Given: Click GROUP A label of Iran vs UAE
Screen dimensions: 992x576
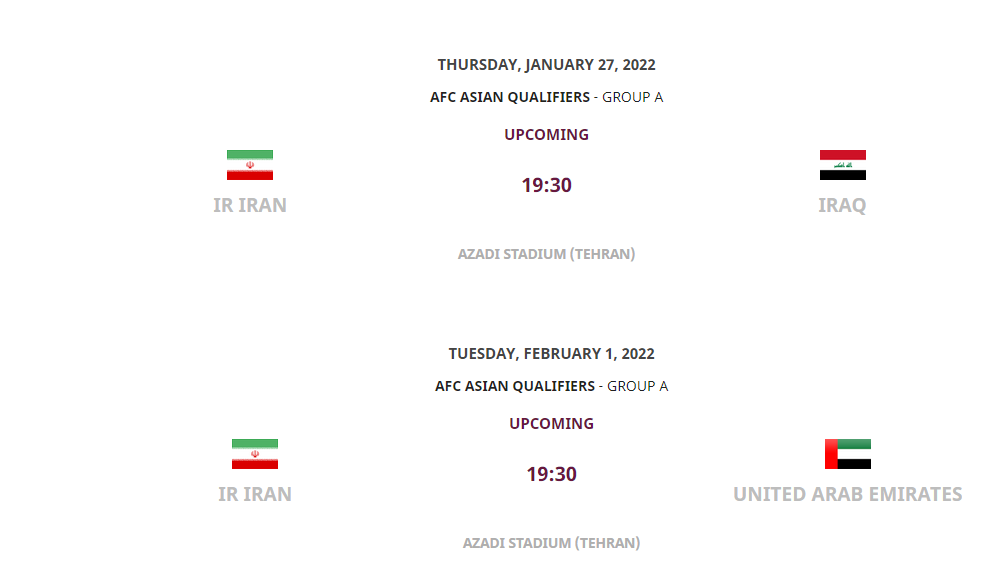Looking at the screenshot, I should (638, 386).
